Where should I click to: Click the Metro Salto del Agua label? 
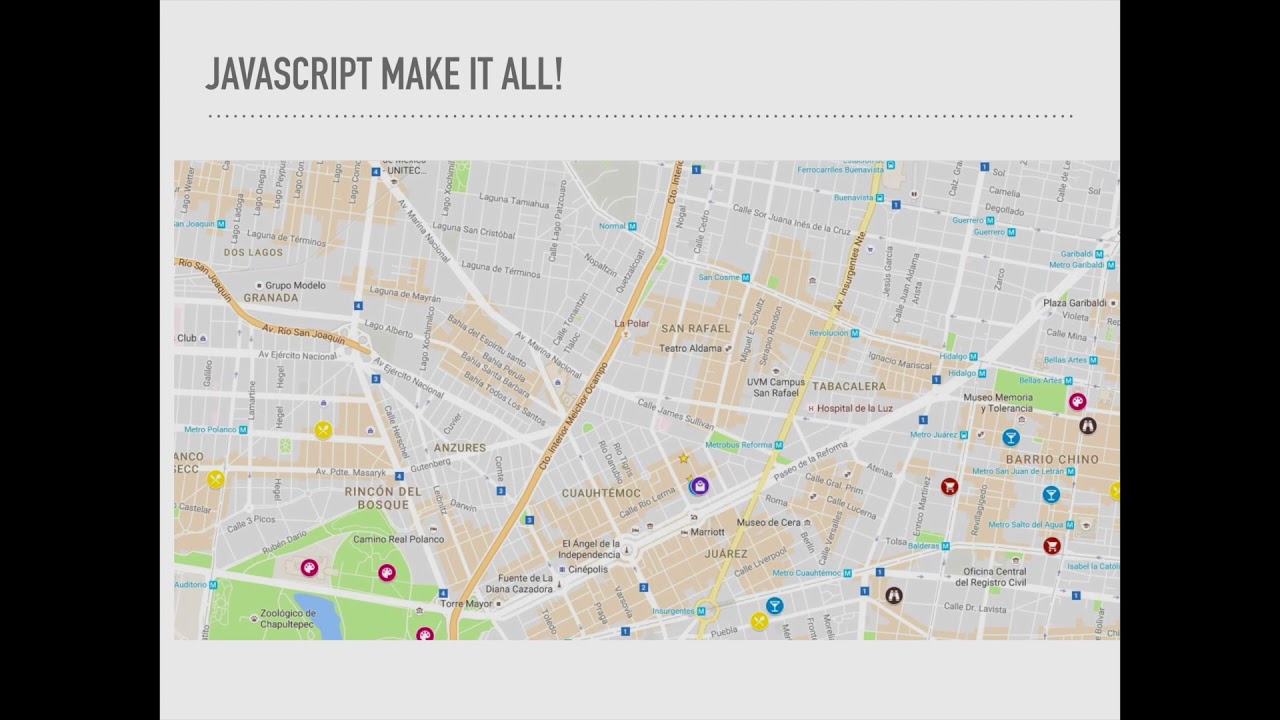pos(1027,524)
